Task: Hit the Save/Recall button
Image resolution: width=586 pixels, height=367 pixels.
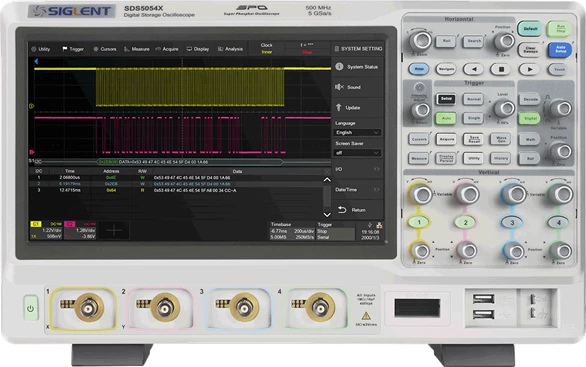Action: click(x=474, y=139)
